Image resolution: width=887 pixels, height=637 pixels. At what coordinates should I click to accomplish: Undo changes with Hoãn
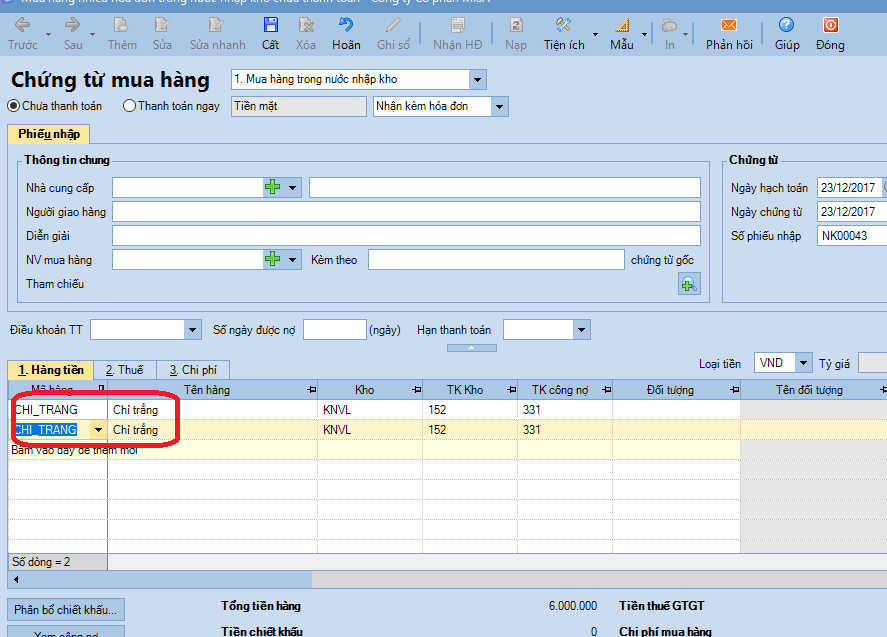[x=346, y=34]
